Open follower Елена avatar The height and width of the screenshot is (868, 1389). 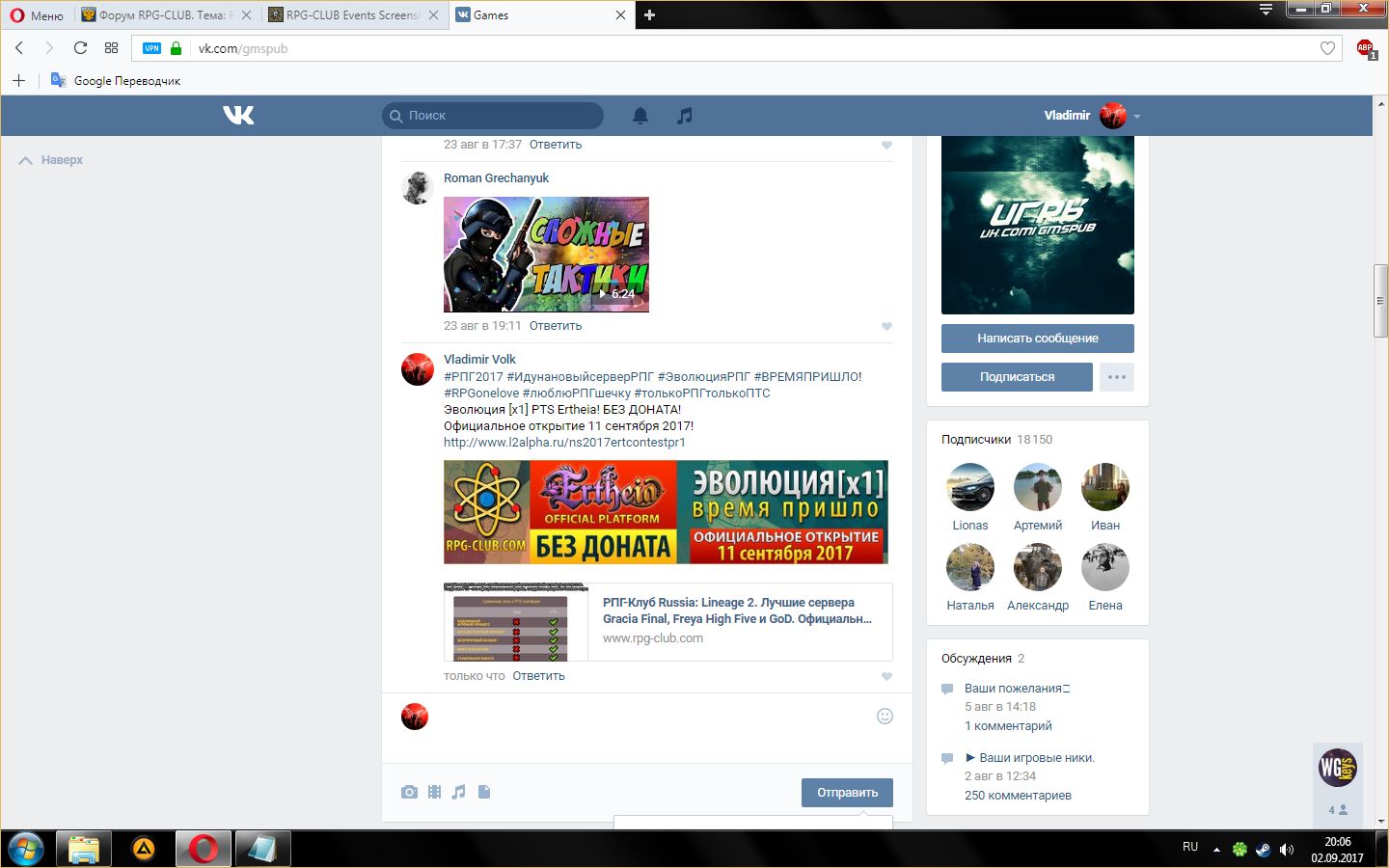1105,567
